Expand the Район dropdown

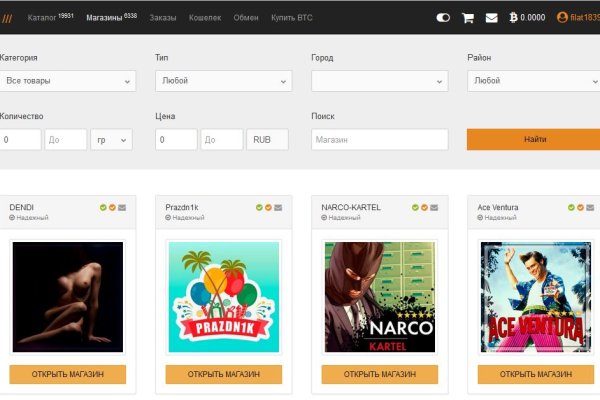coord(533,80)
